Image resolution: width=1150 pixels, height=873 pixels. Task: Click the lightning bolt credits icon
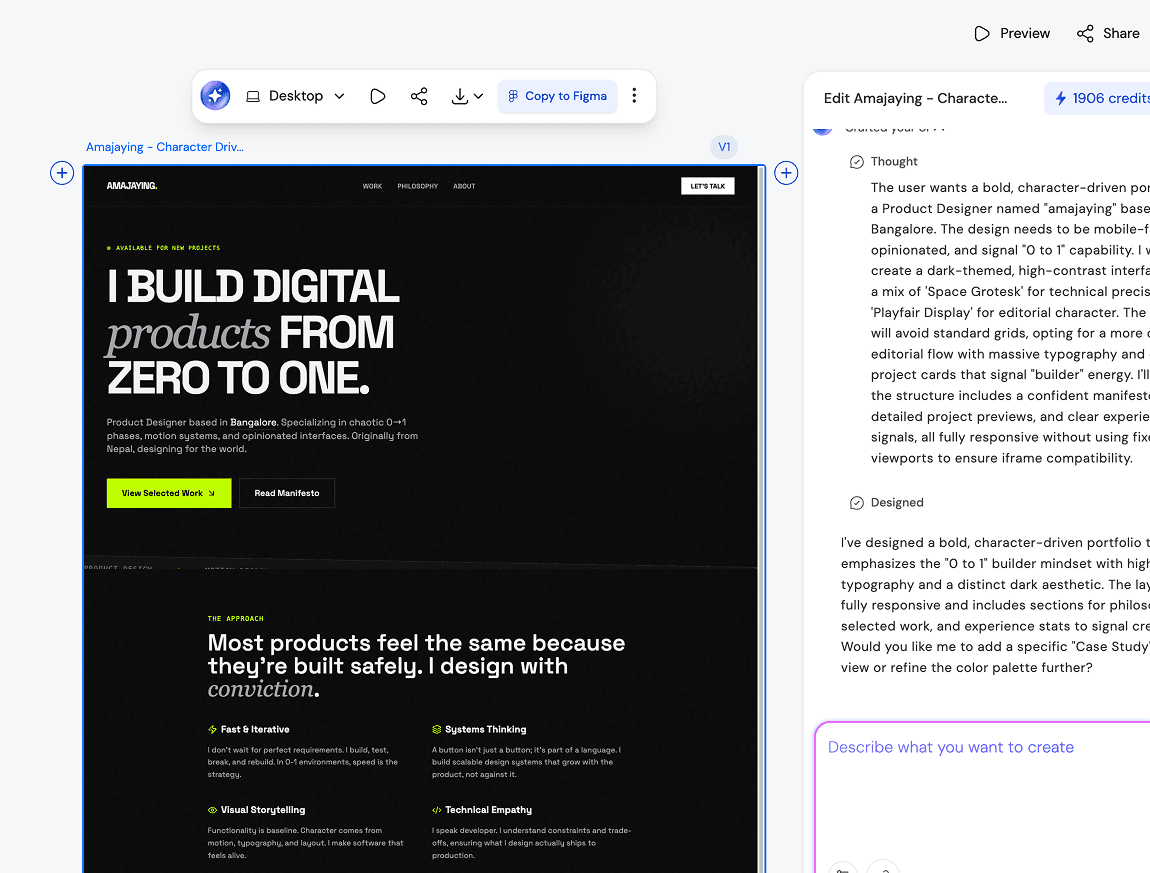(1061, 98)
